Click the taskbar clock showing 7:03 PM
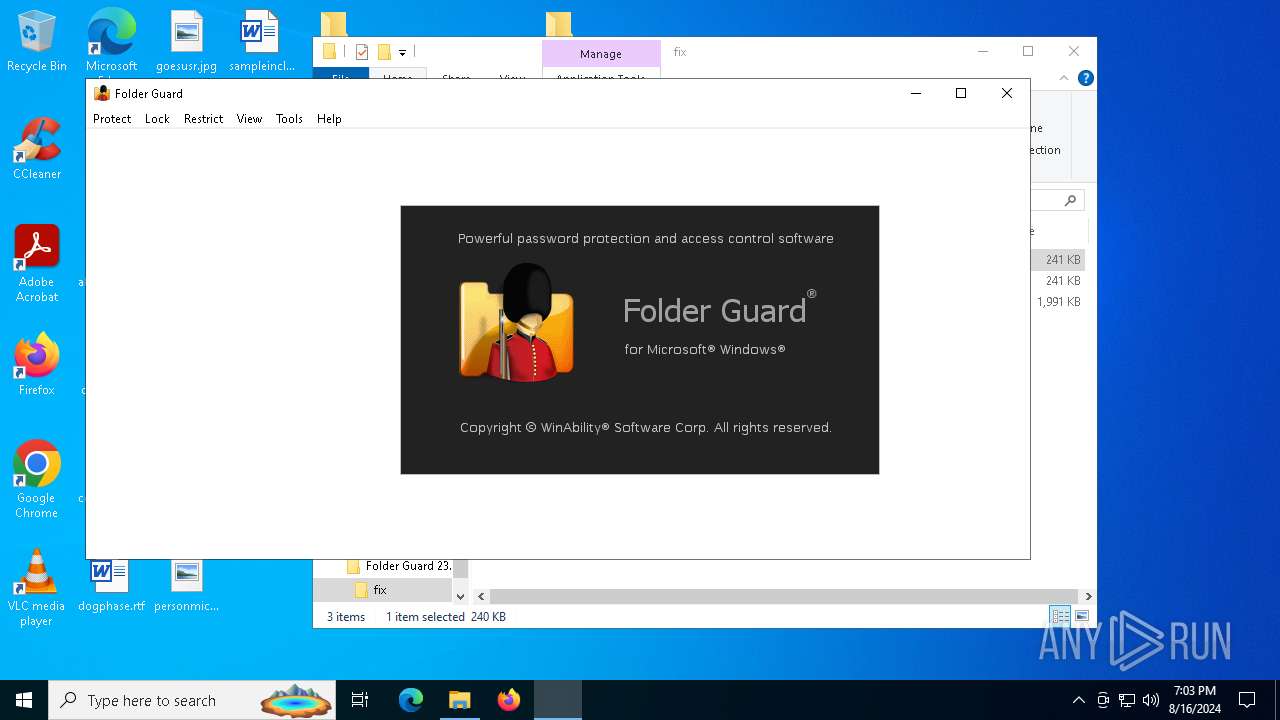The height and width of the screenshot is (720, 1280). (1194, 700)
